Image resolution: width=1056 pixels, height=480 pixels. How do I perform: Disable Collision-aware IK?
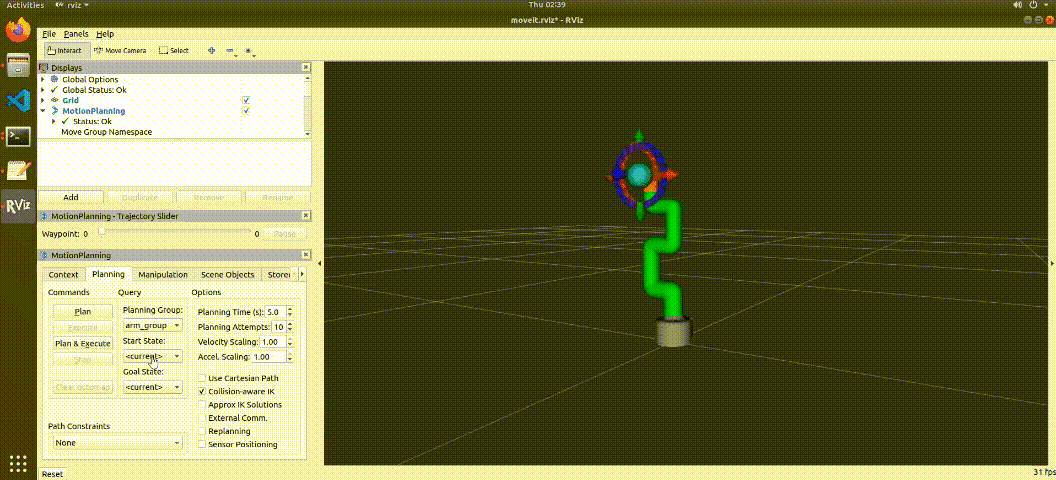[202, 391]
